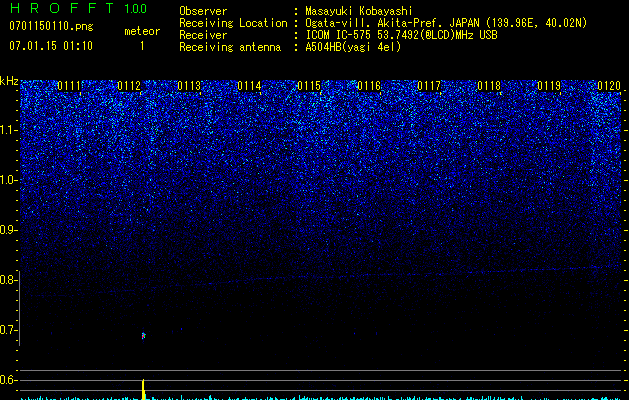Viewport: 629px width, 400px height.
Task: Click the 0.9 kHz axis label
Action: pos(7,230)
